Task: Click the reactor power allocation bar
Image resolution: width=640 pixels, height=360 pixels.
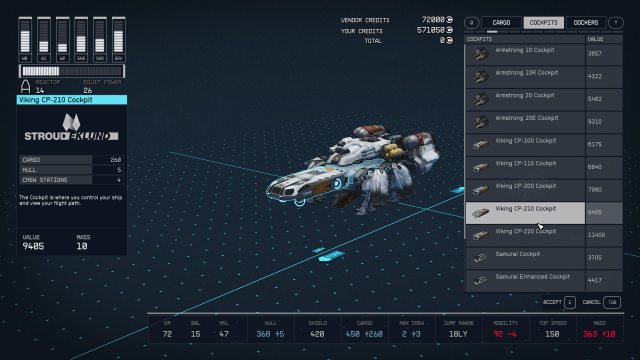Action: pos(72,71)
